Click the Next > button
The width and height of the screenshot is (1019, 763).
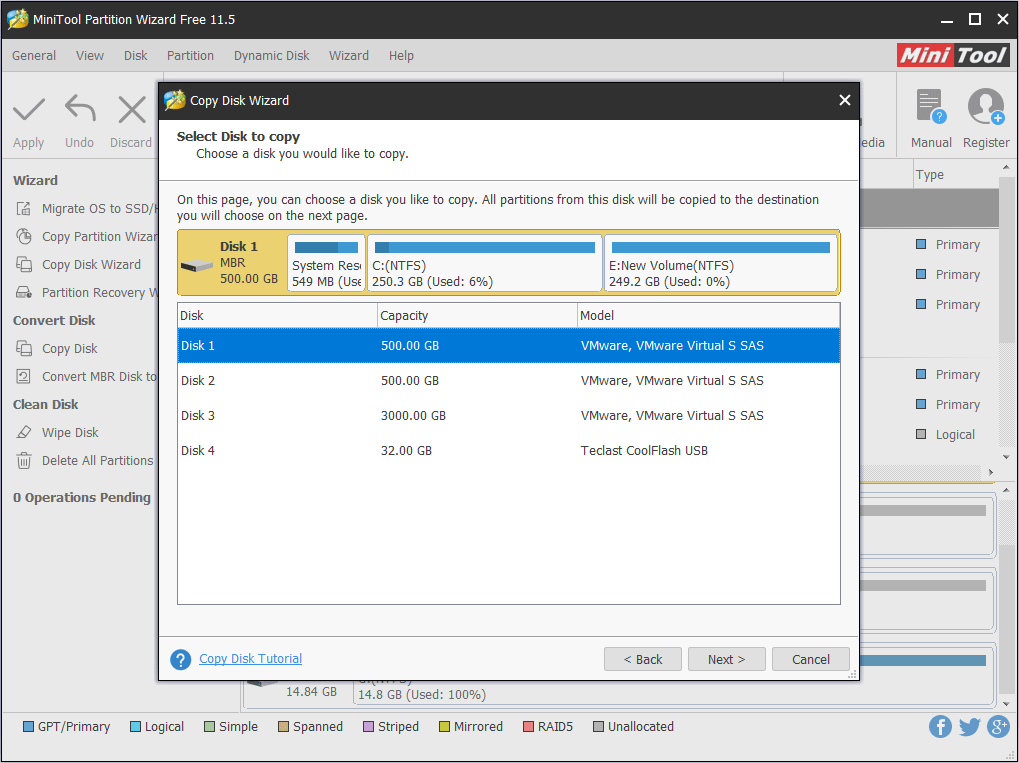pos(727,659)
